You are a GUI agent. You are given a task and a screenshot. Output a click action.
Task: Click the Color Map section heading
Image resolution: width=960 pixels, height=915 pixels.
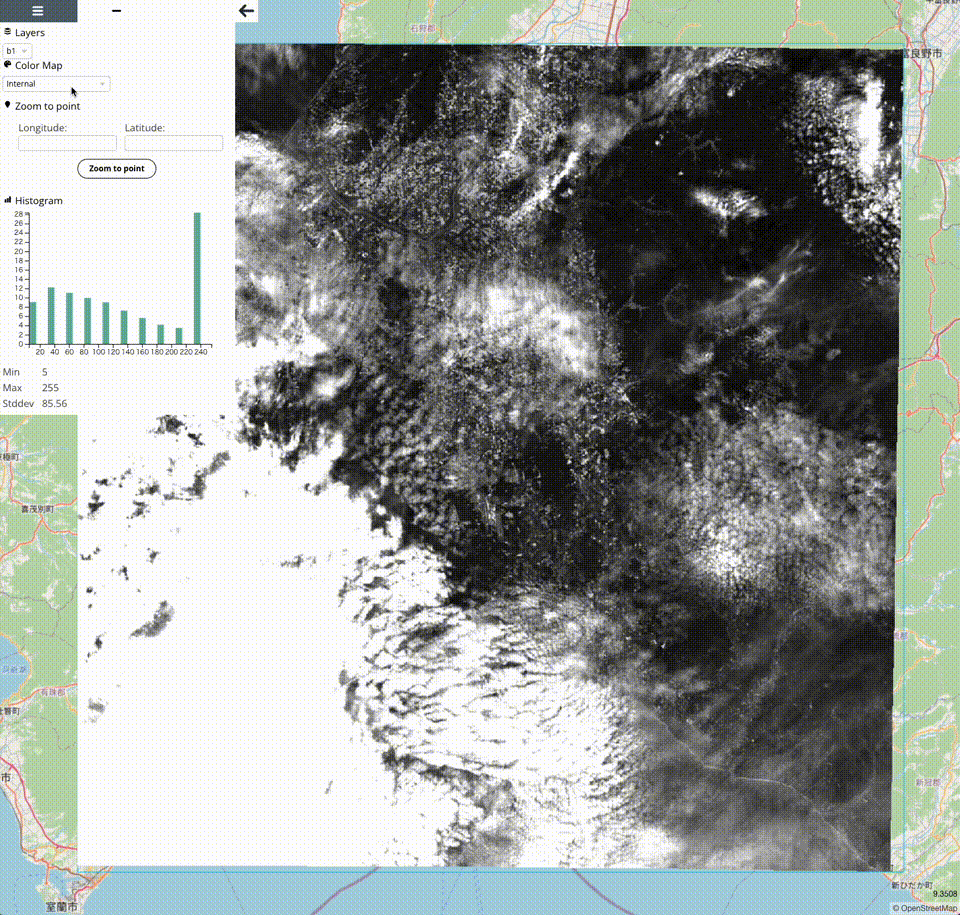39,65
